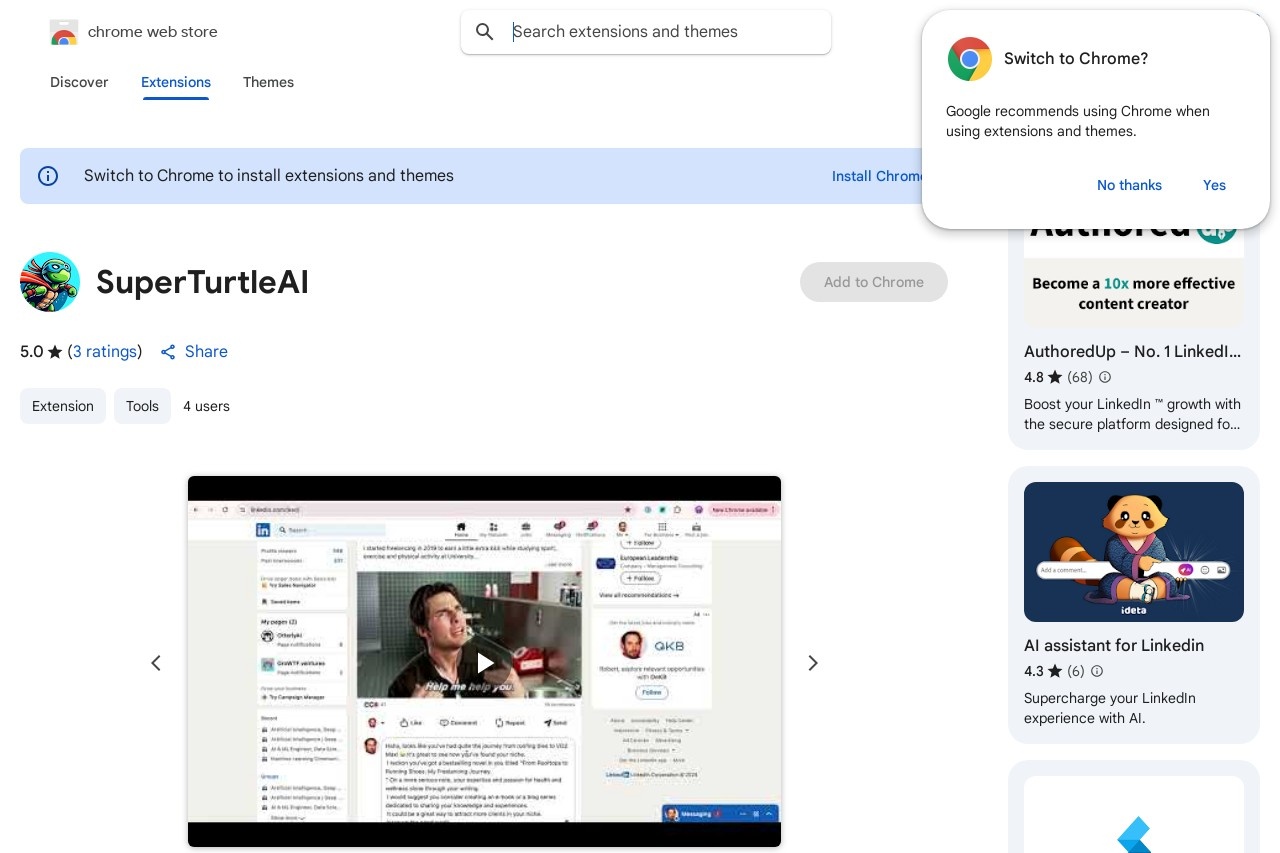Click the Add to Chrome button
Image resolution: width=1280 pixels, height=853 pixels.
click(x=874, y=282)
